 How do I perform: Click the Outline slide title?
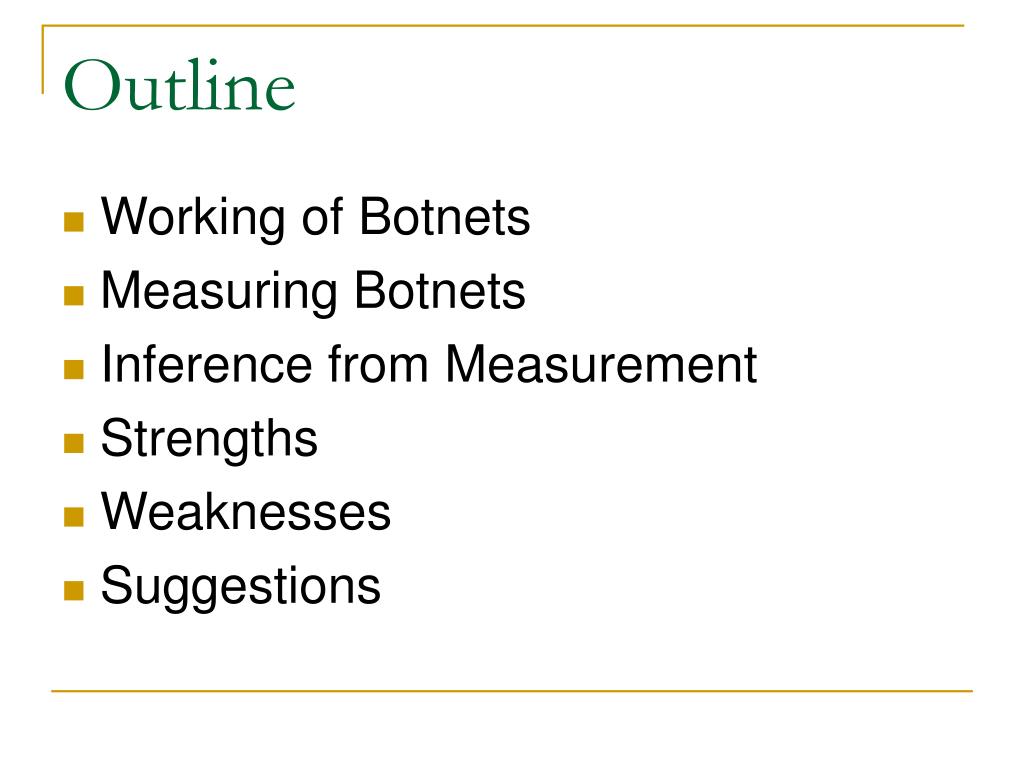coord(180,85)
